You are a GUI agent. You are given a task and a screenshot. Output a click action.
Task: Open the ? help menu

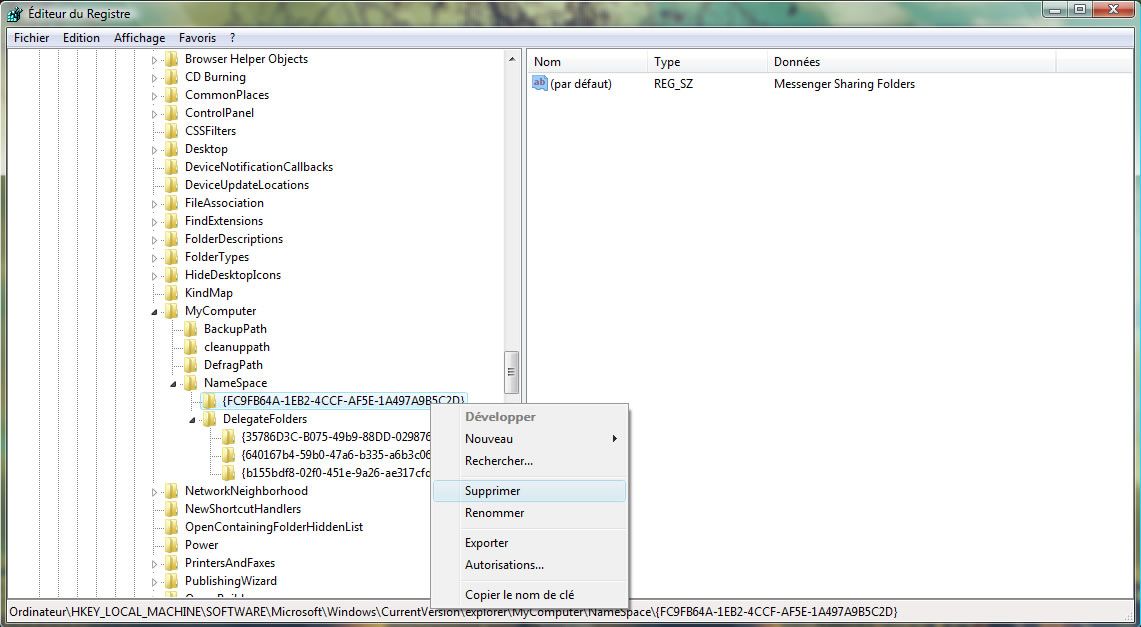pyautogui.click(x=232, y=38)
